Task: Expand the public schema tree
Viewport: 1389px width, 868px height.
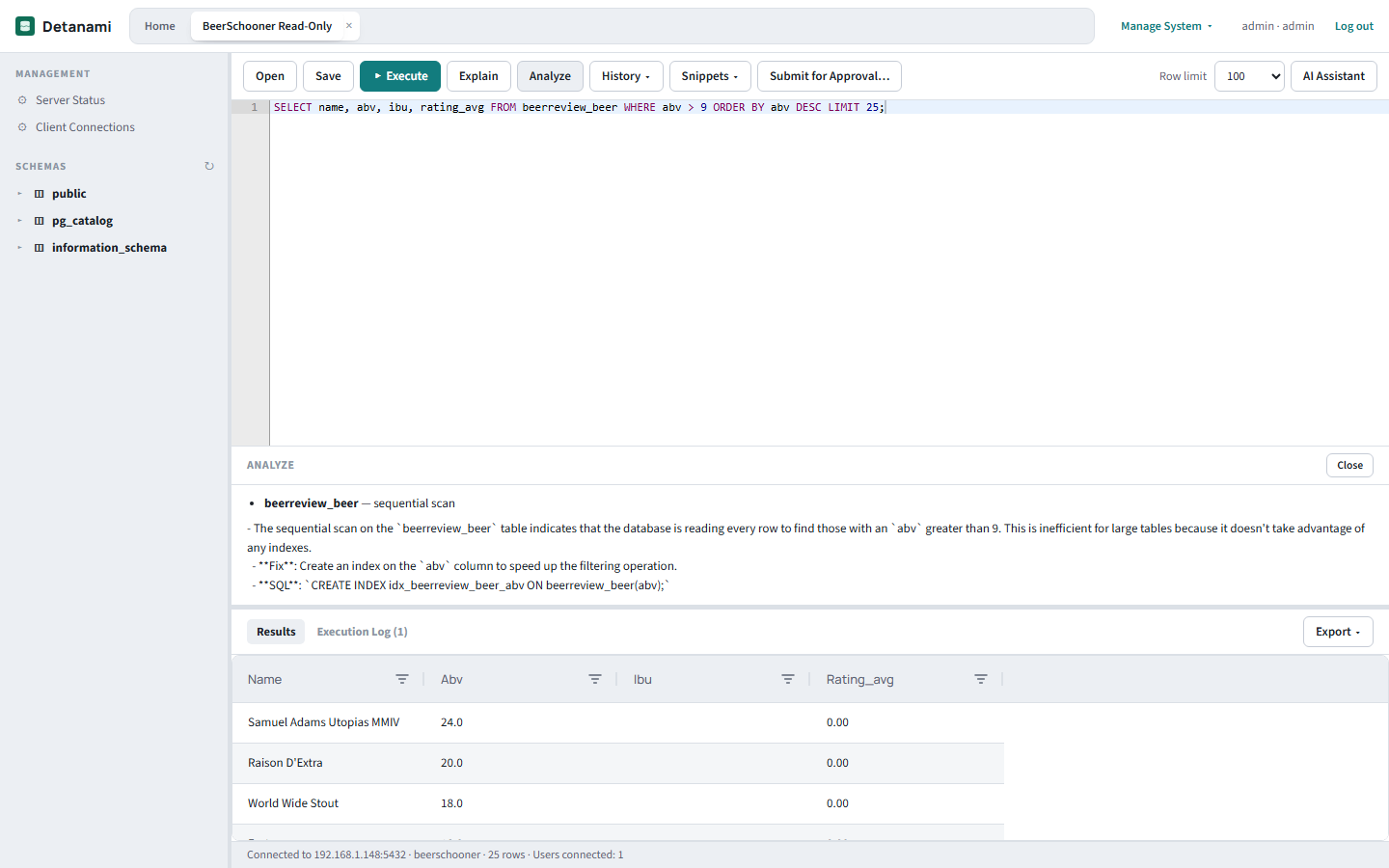Action: coord(19,194)
